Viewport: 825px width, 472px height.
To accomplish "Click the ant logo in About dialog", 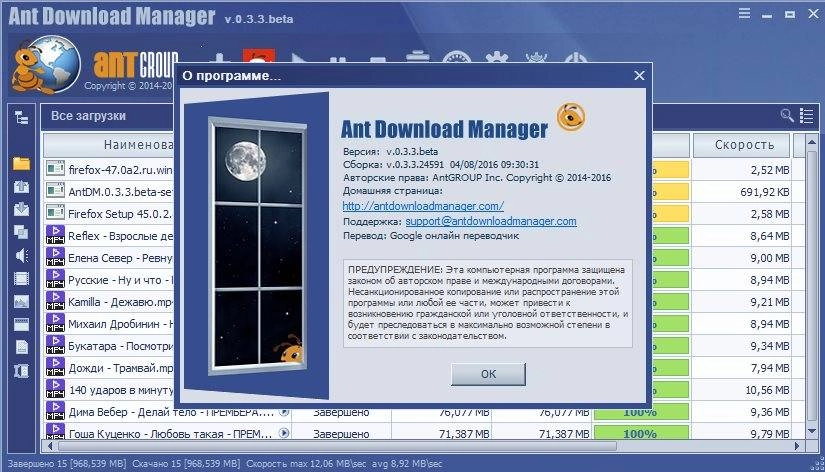I will point(571,117).
